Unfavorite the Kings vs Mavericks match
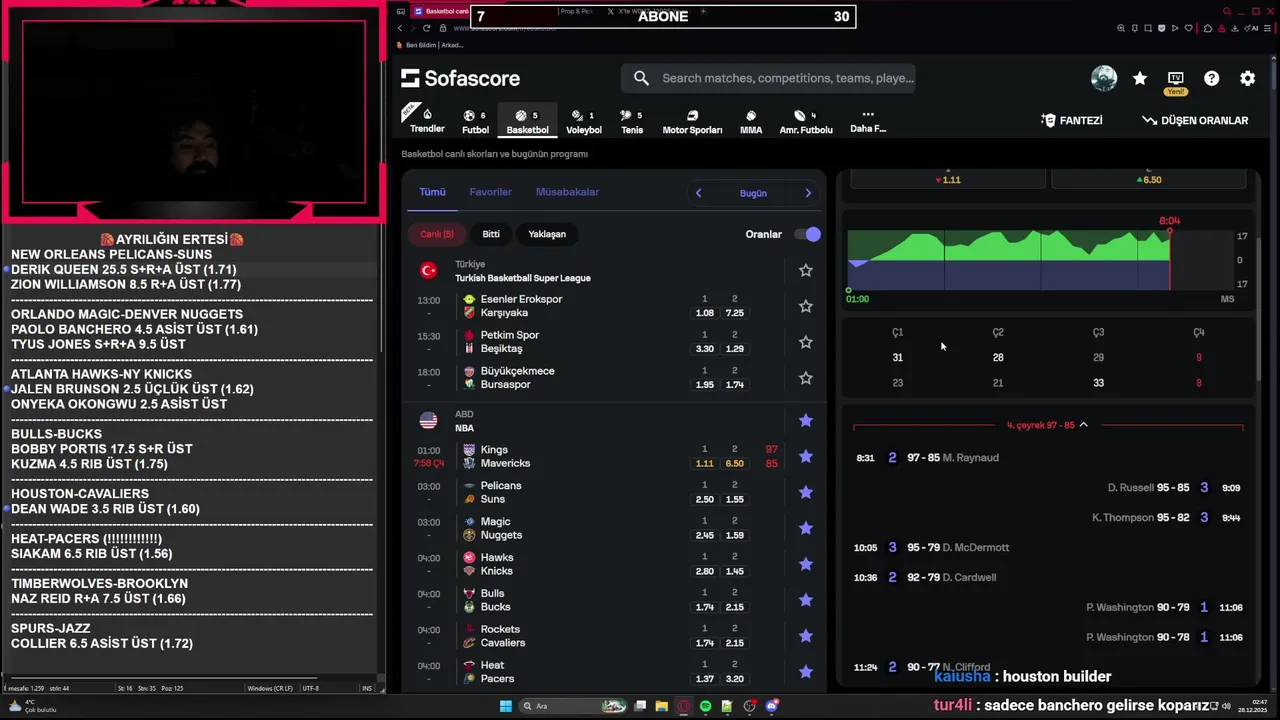Viewport: 1280px width, 720px height. click(x=806, y=457)
